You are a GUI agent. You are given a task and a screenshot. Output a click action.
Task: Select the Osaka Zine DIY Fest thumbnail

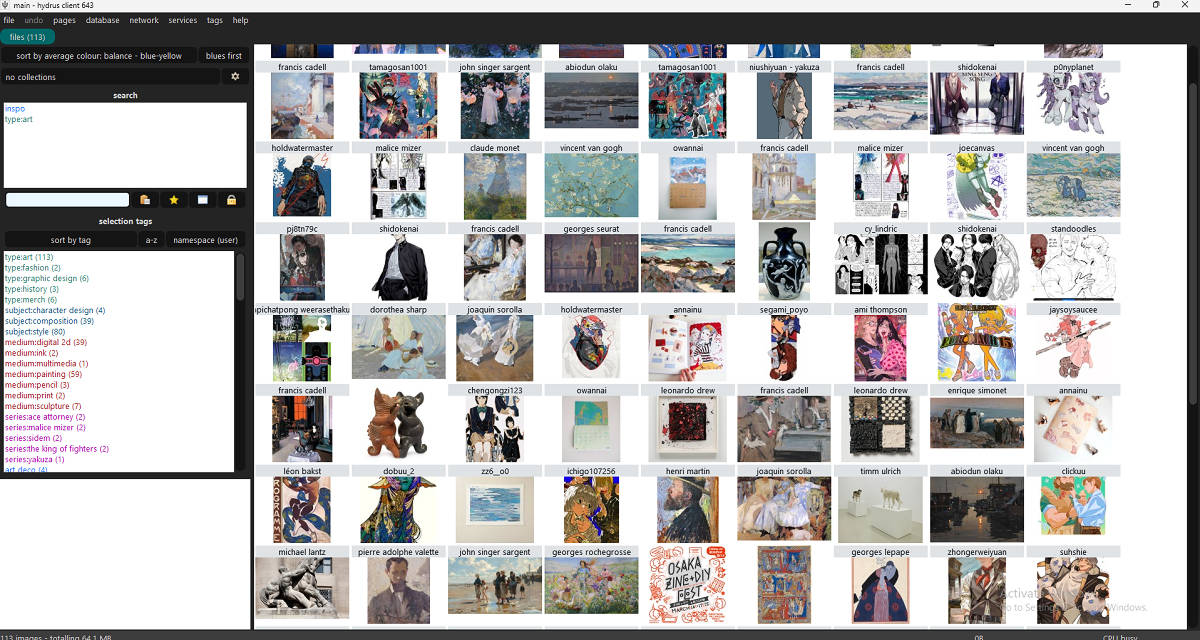685,585
